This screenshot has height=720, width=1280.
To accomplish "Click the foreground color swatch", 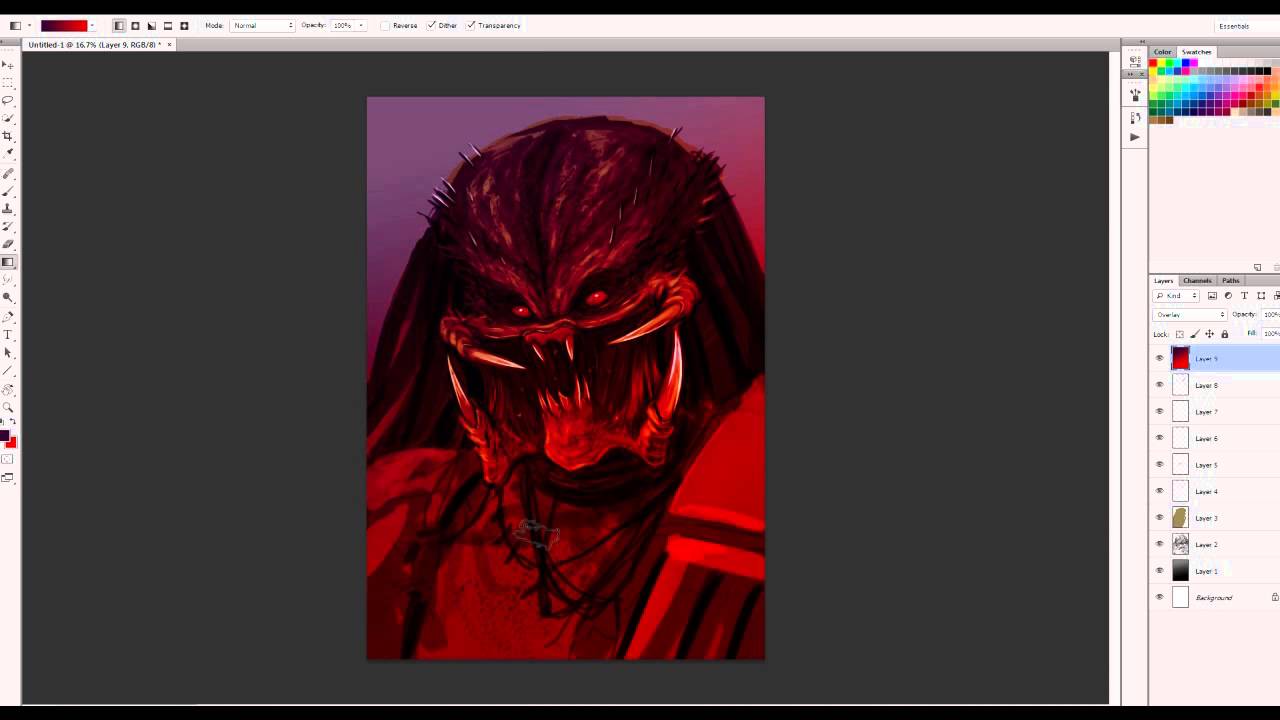I will [x=4, y=436].
